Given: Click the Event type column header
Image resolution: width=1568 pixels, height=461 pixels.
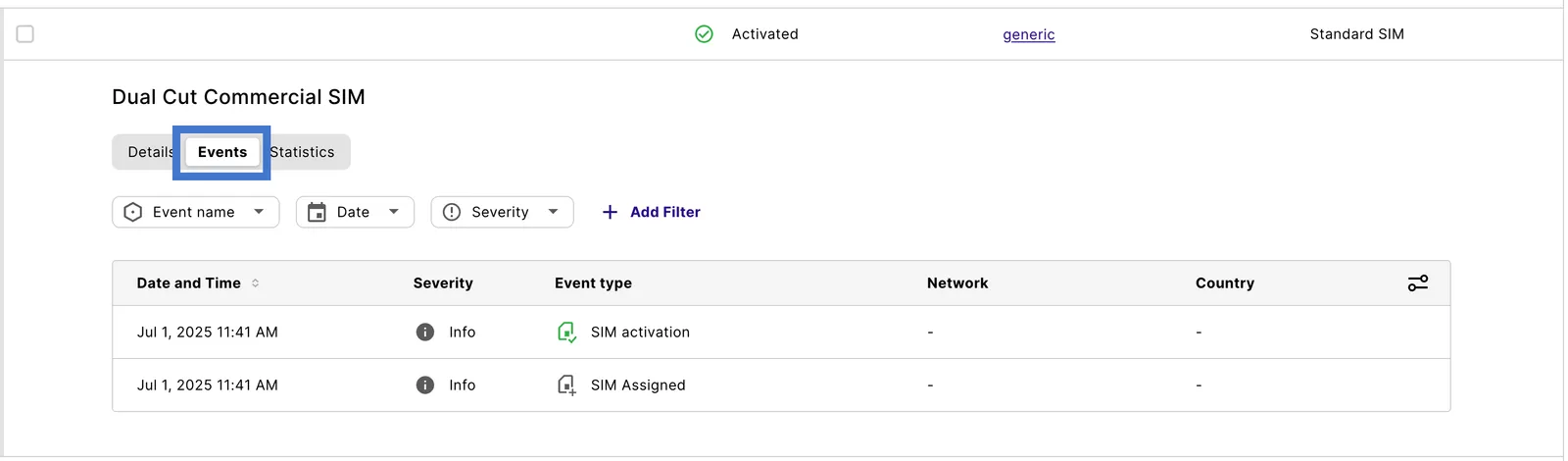Looking at the screenshot, I should (x=593, y=282).
